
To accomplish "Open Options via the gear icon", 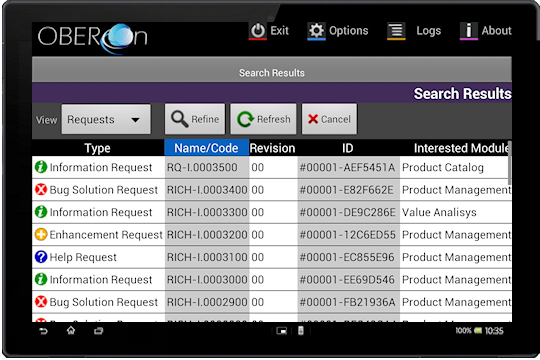I will coord(316,31).
